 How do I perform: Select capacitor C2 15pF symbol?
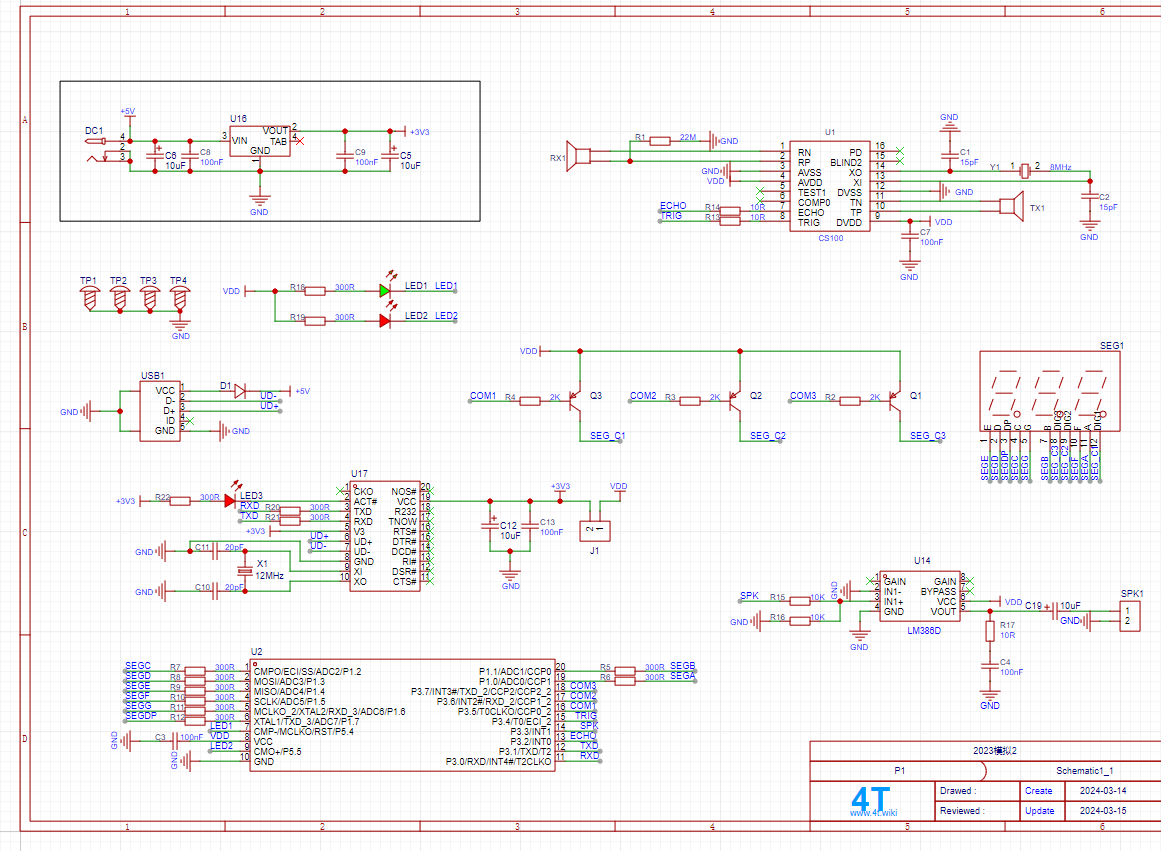1089,196
